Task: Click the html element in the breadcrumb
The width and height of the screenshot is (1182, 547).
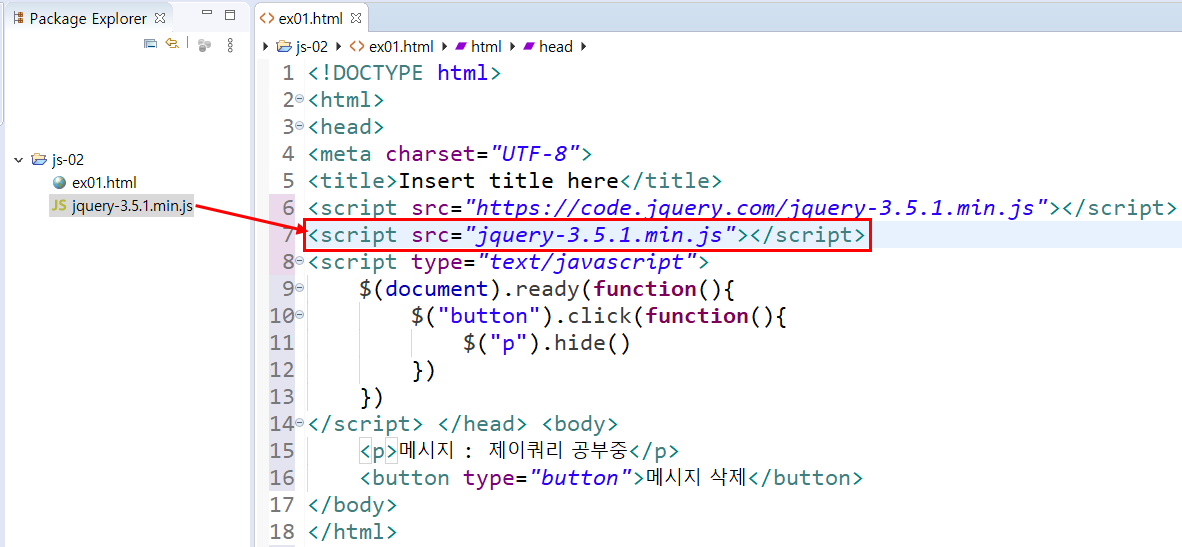Action: click(486, 47)
